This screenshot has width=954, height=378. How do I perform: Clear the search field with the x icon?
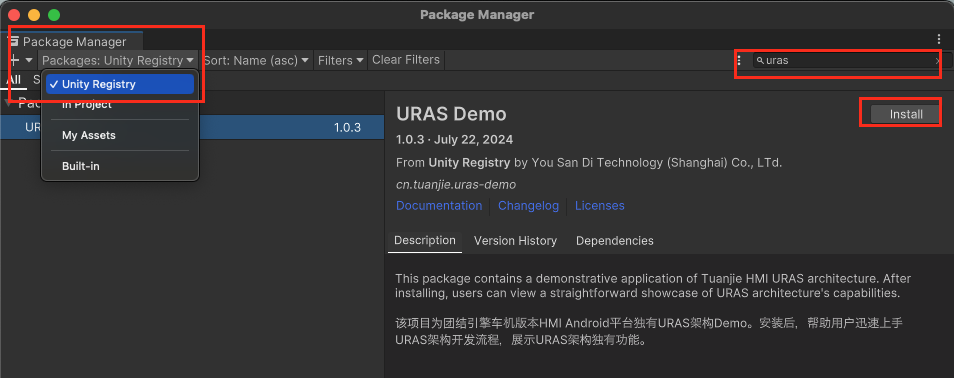point(938,60)
